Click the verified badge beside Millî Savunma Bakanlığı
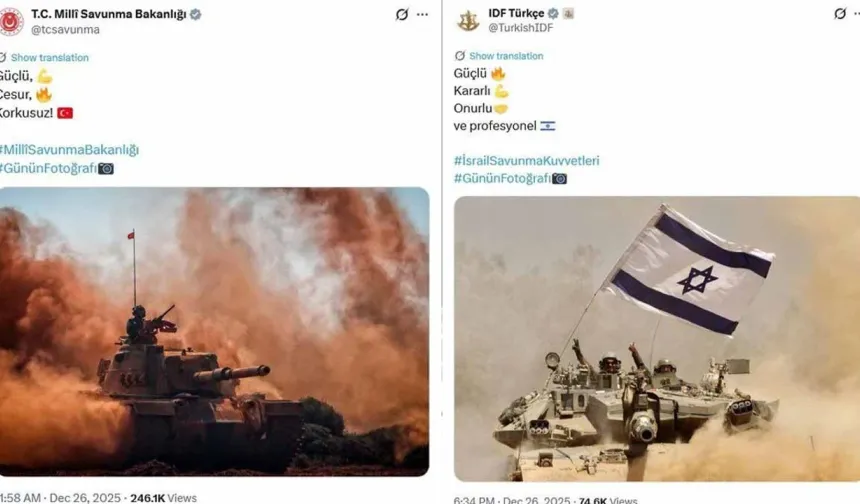 click(195, 14)
